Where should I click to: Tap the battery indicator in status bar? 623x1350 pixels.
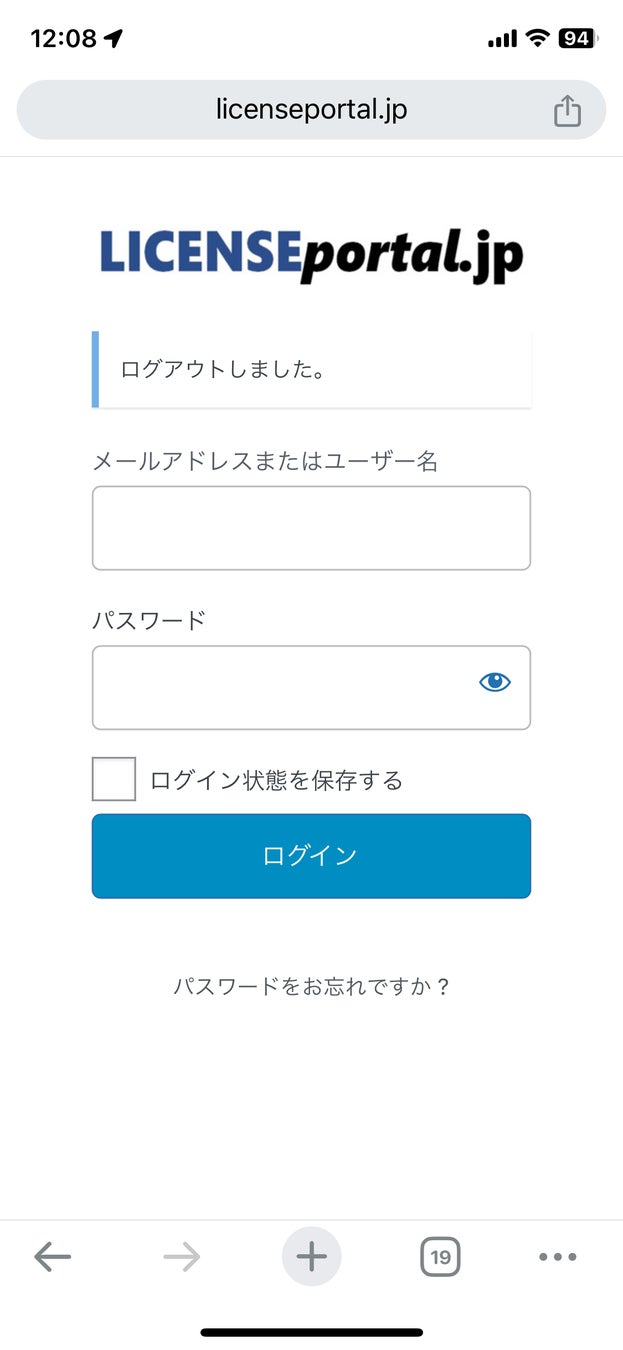pyautogui.click(x=578, y=39)
